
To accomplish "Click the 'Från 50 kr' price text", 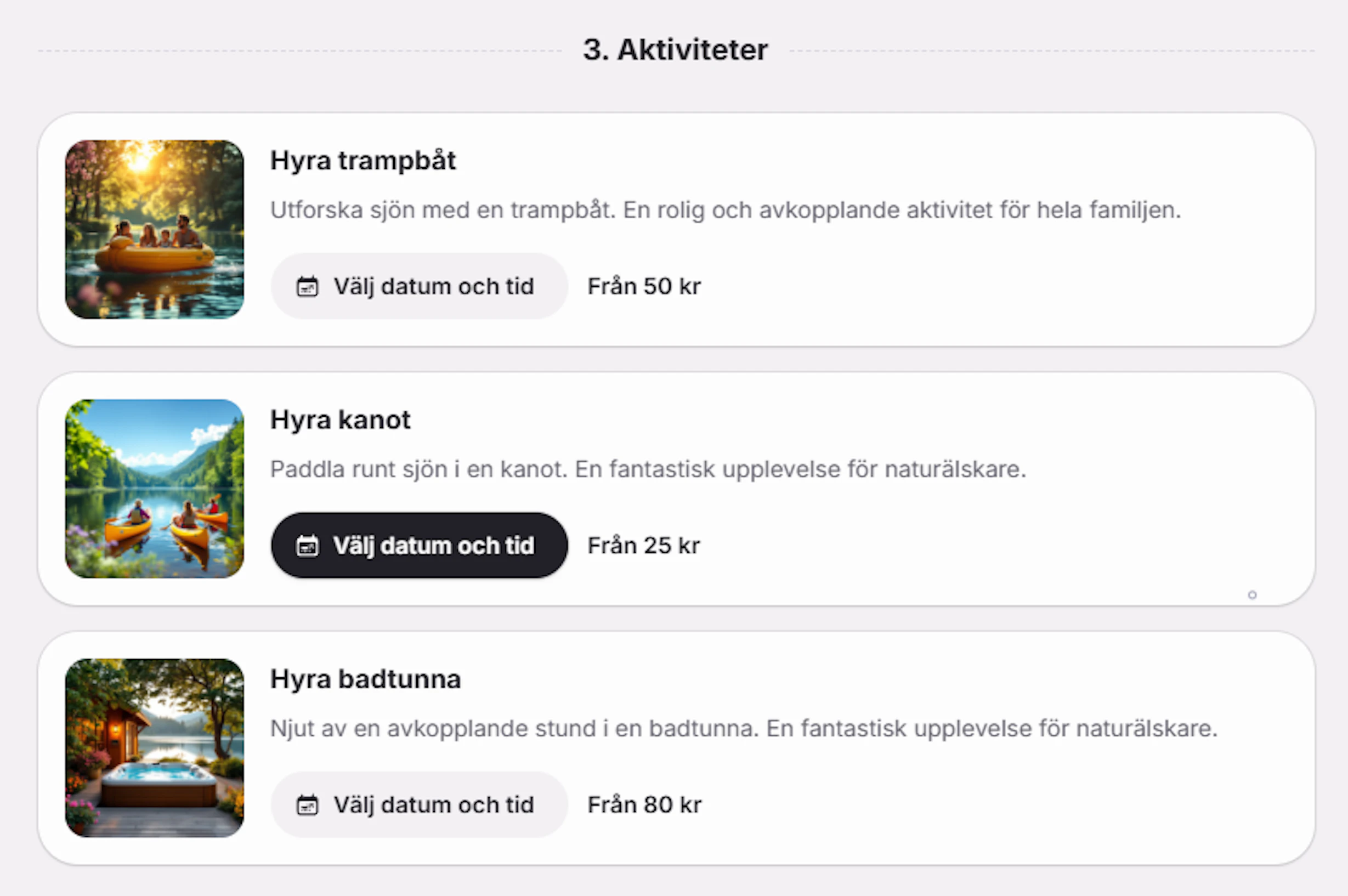I will (x=644, y=286).
